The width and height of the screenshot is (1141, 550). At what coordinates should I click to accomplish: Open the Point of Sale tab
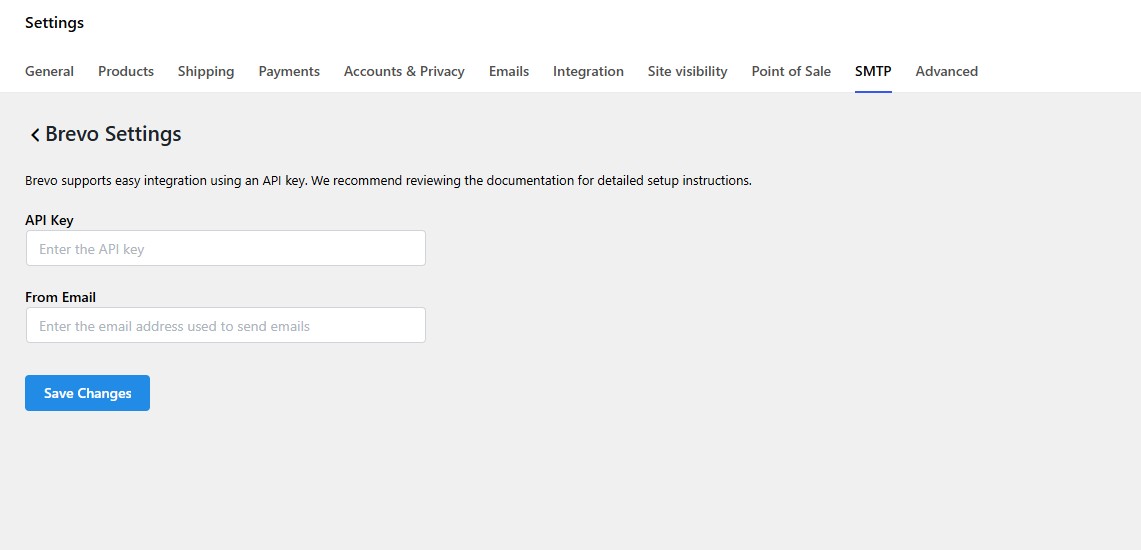pyautogui.click(x=791, y=71)
